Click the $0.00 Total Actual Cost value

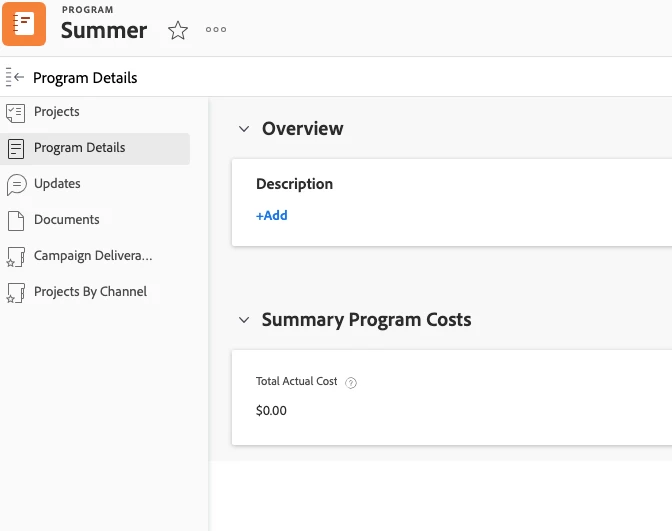click(271, 410)
